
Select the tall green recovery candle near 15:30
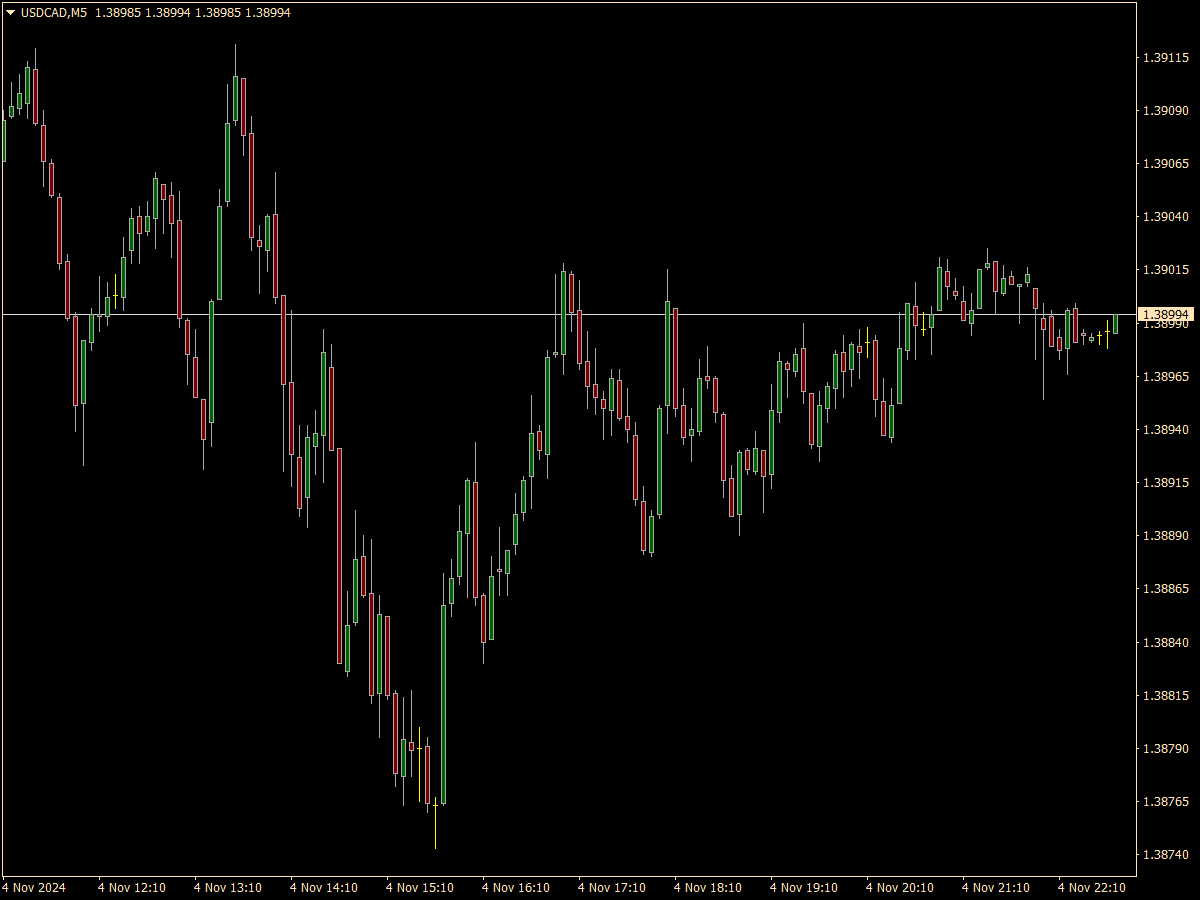443,700
